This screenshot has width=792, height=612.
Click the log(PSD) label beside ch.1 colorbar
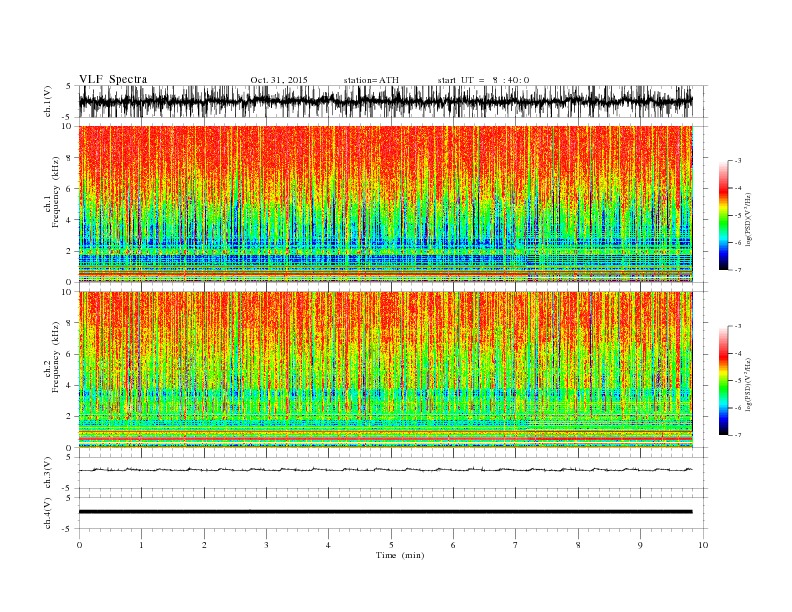click(749, 220)
